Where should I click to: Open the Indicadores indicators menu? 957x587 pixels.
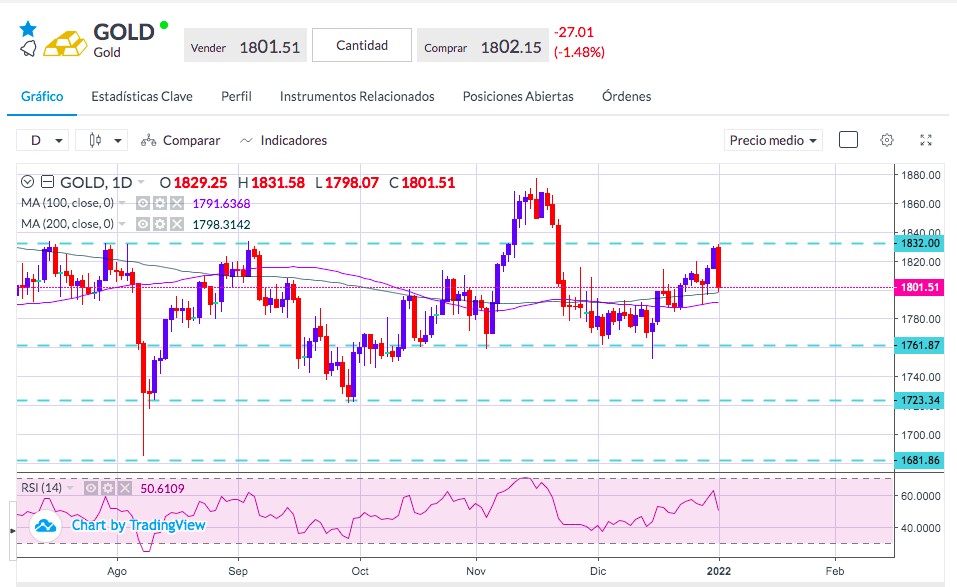click(283, 140)
